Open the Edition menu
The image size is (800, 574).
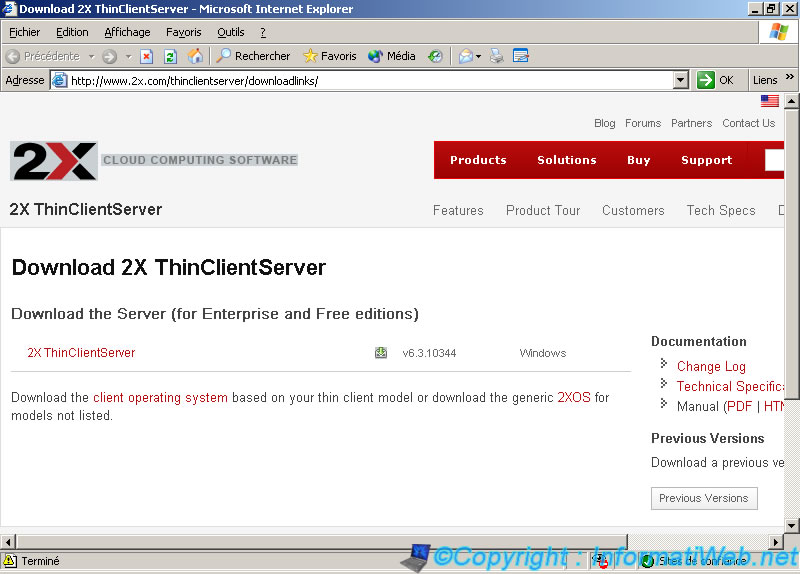click(72, 33)
